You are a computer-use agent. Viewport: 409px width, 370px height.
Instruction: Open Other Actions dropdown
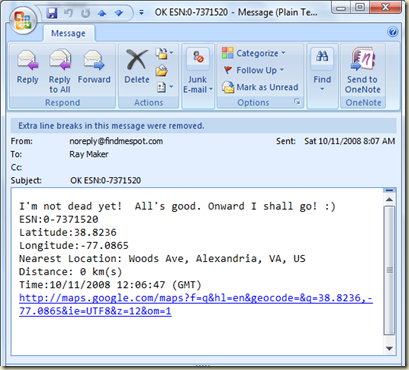tap(165, 87)
